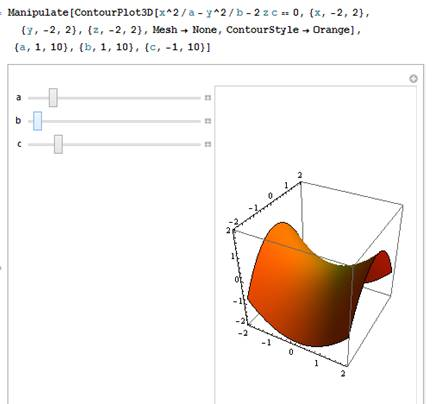Expand extra controls for slider b
The width and height of the screenshot is (433, 404).
click(x=208, y=121)
